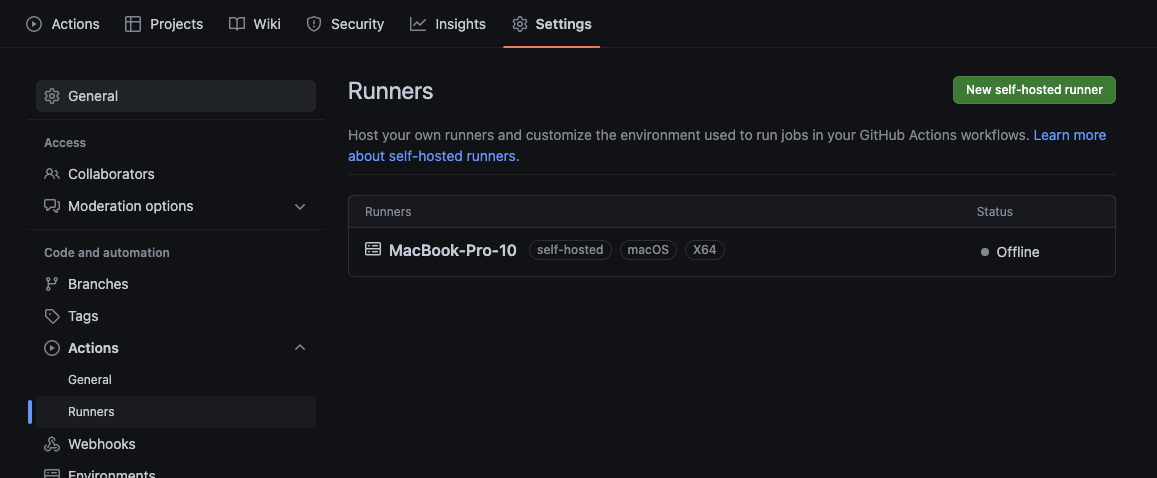
Task: Click the Runners column header
Action: [388, 212]
